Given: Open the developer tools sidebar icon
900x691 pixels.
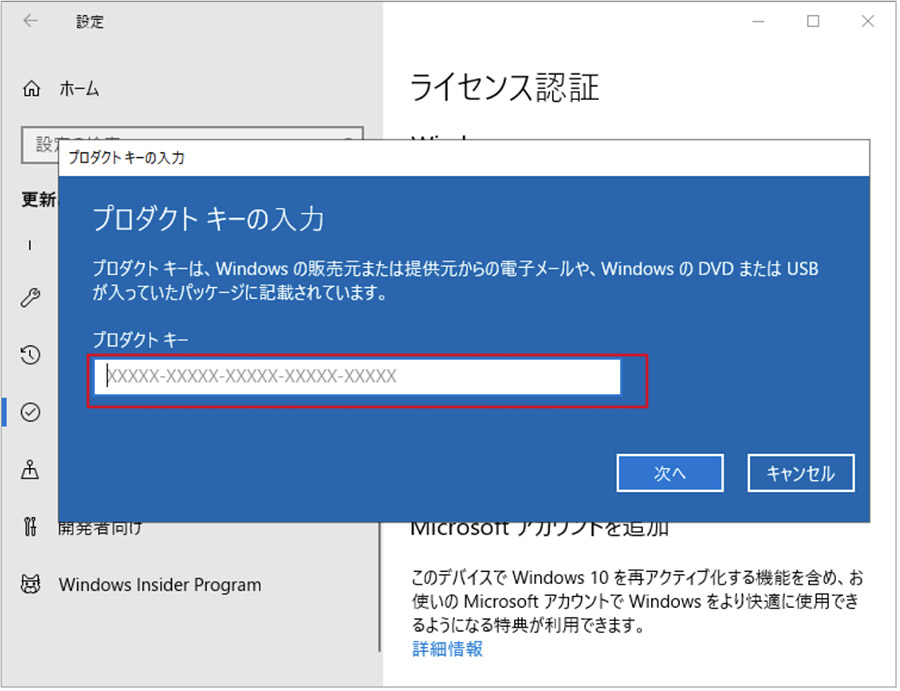Looking at the screenshot, I should click(x=31, y=528).
